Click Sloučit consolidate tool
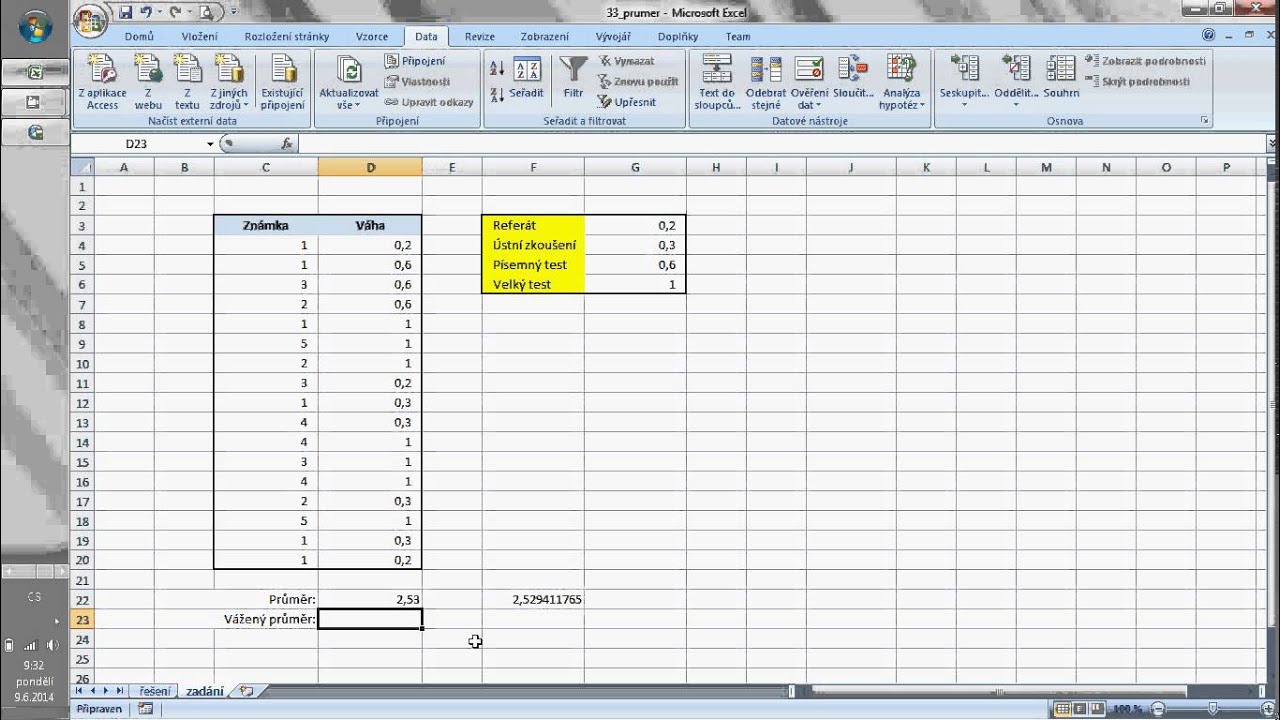Viewport: 1280px width, 720px height. [x=853, y=79]
